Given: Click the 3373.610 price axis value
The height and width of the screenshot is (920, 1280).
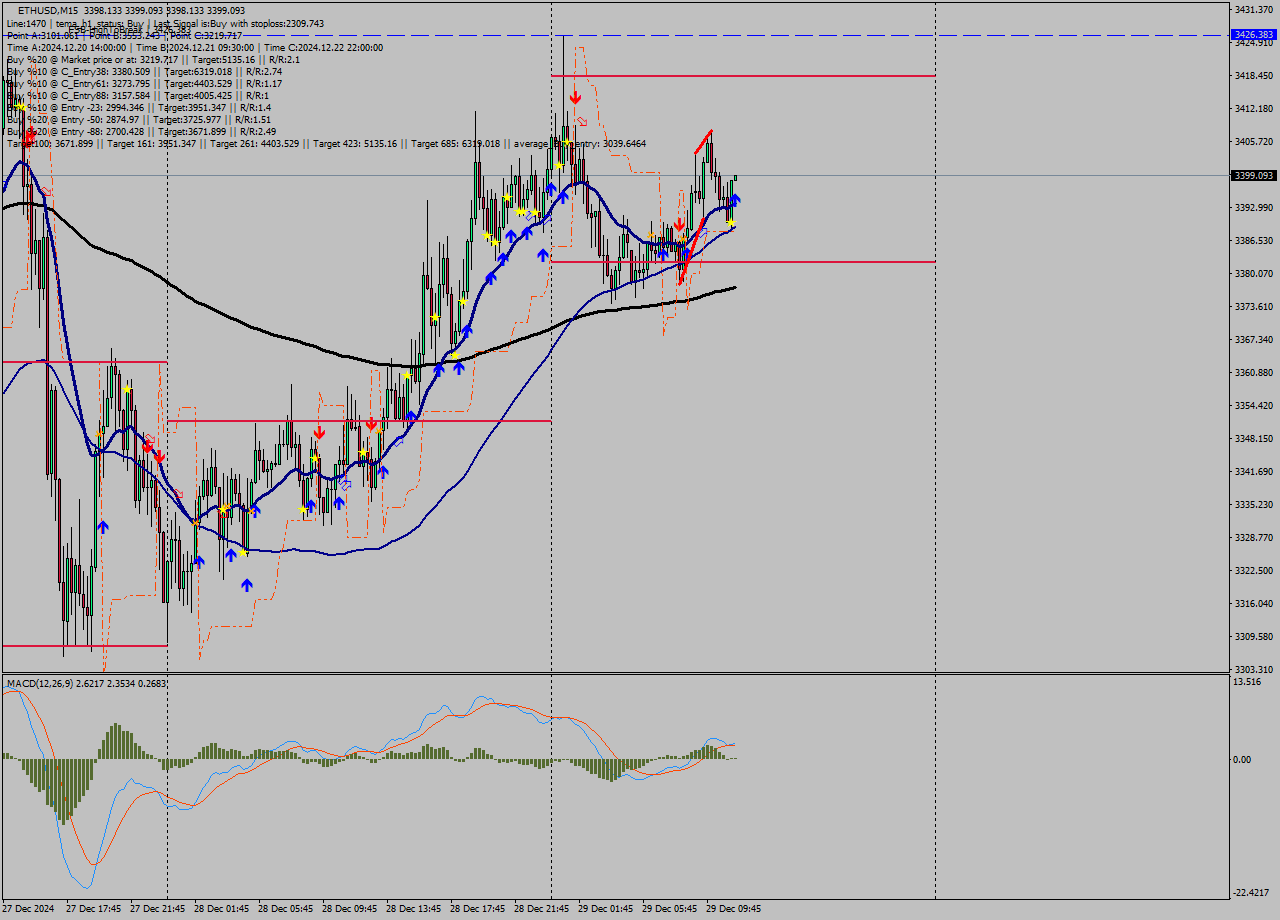Looking at the screenshot, I should [x=1253, y=306].
